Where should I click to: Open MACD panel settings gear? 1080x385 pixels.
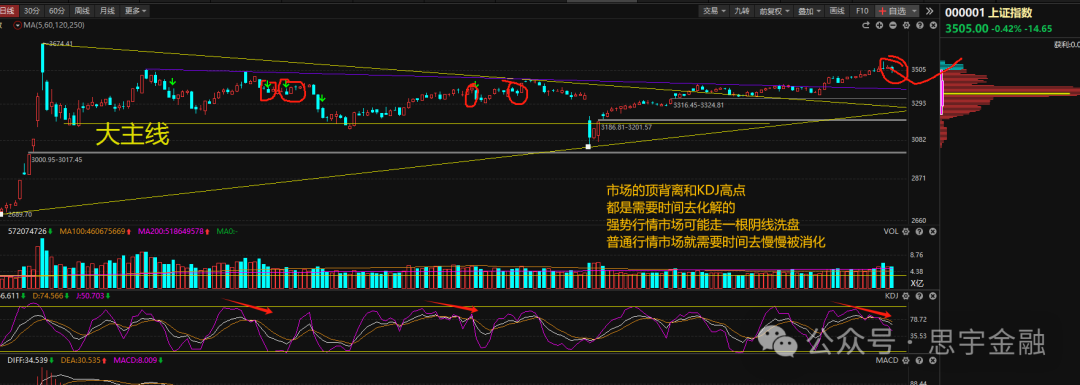(x=906, y=360)
